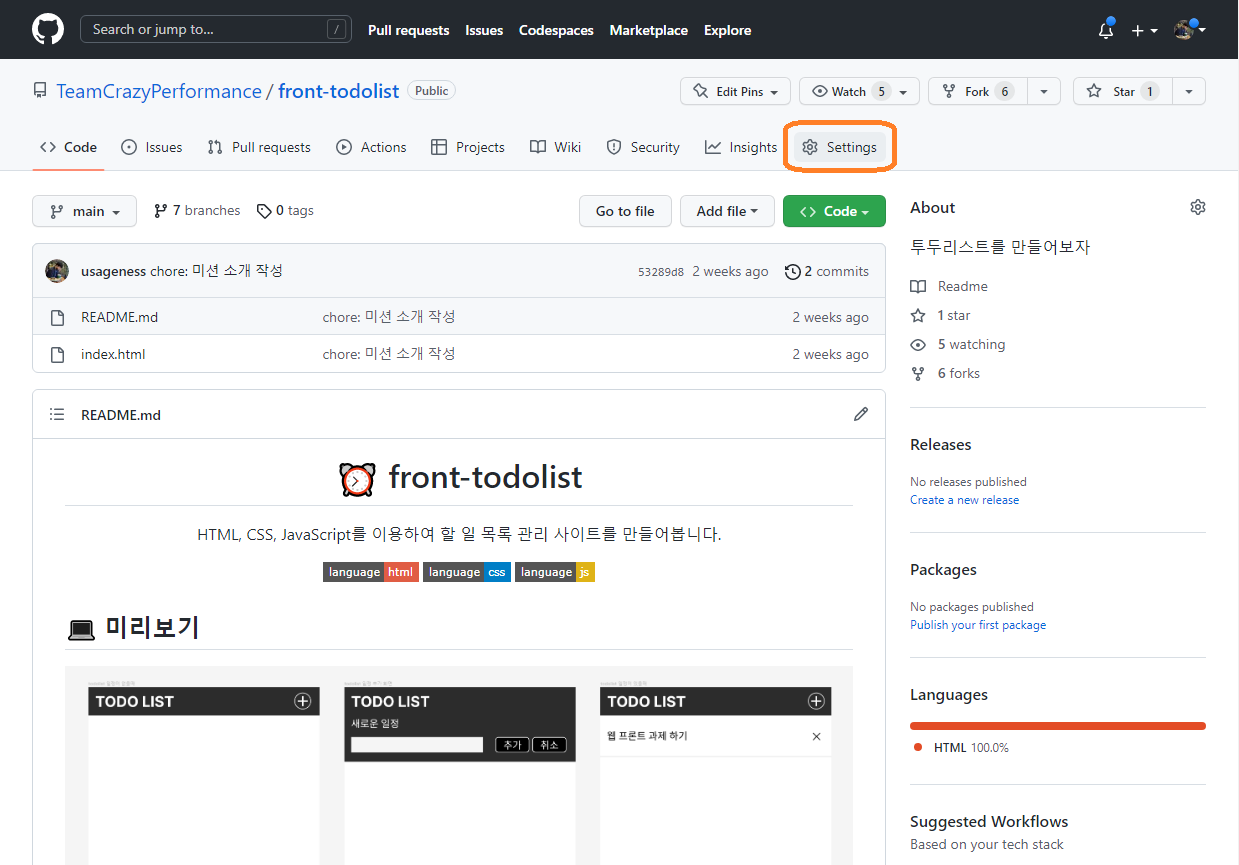Click second TODO LIST preview image

(x=460, y=772)
